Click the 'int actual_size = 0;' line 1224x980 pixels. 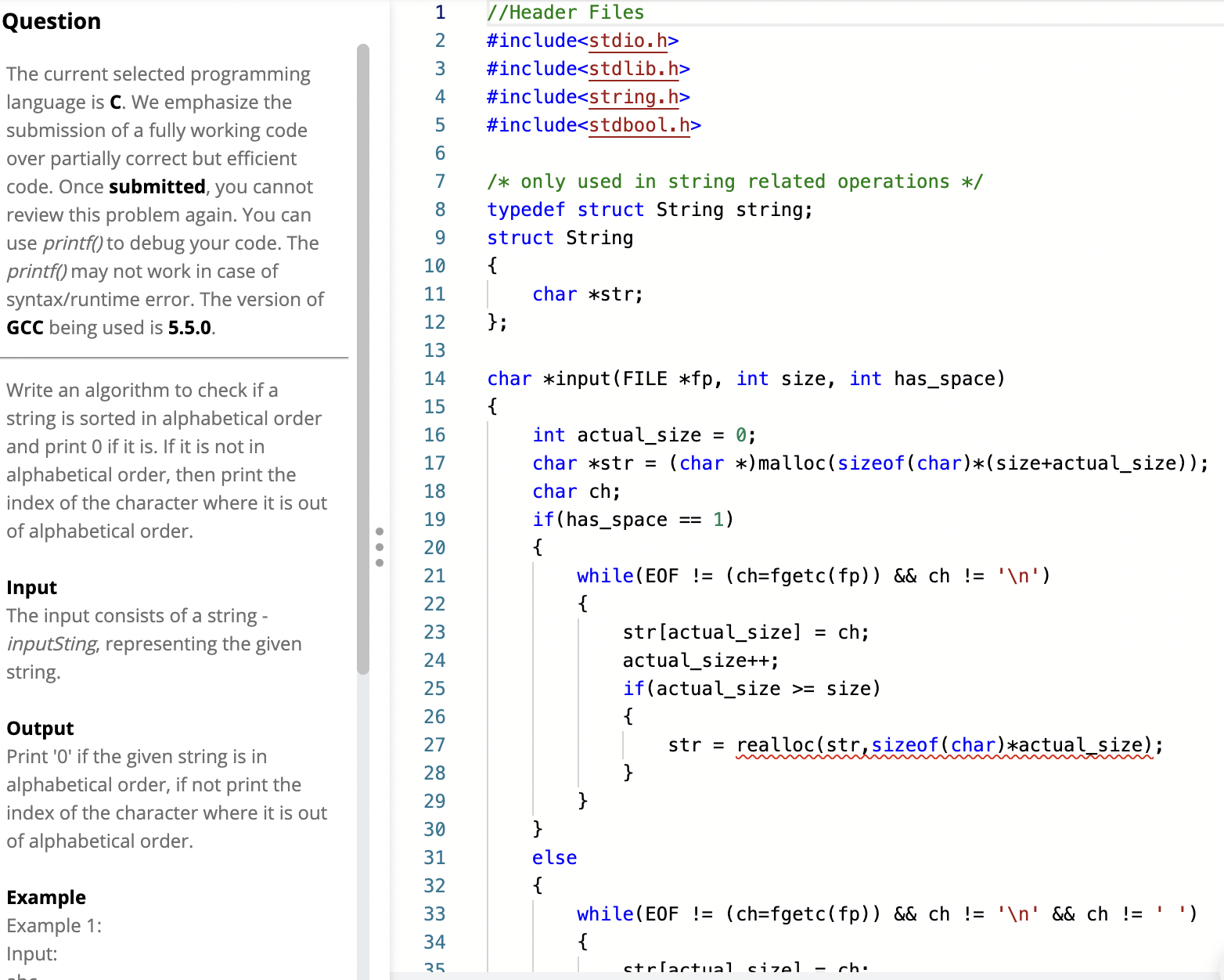(x=645, y=435)
